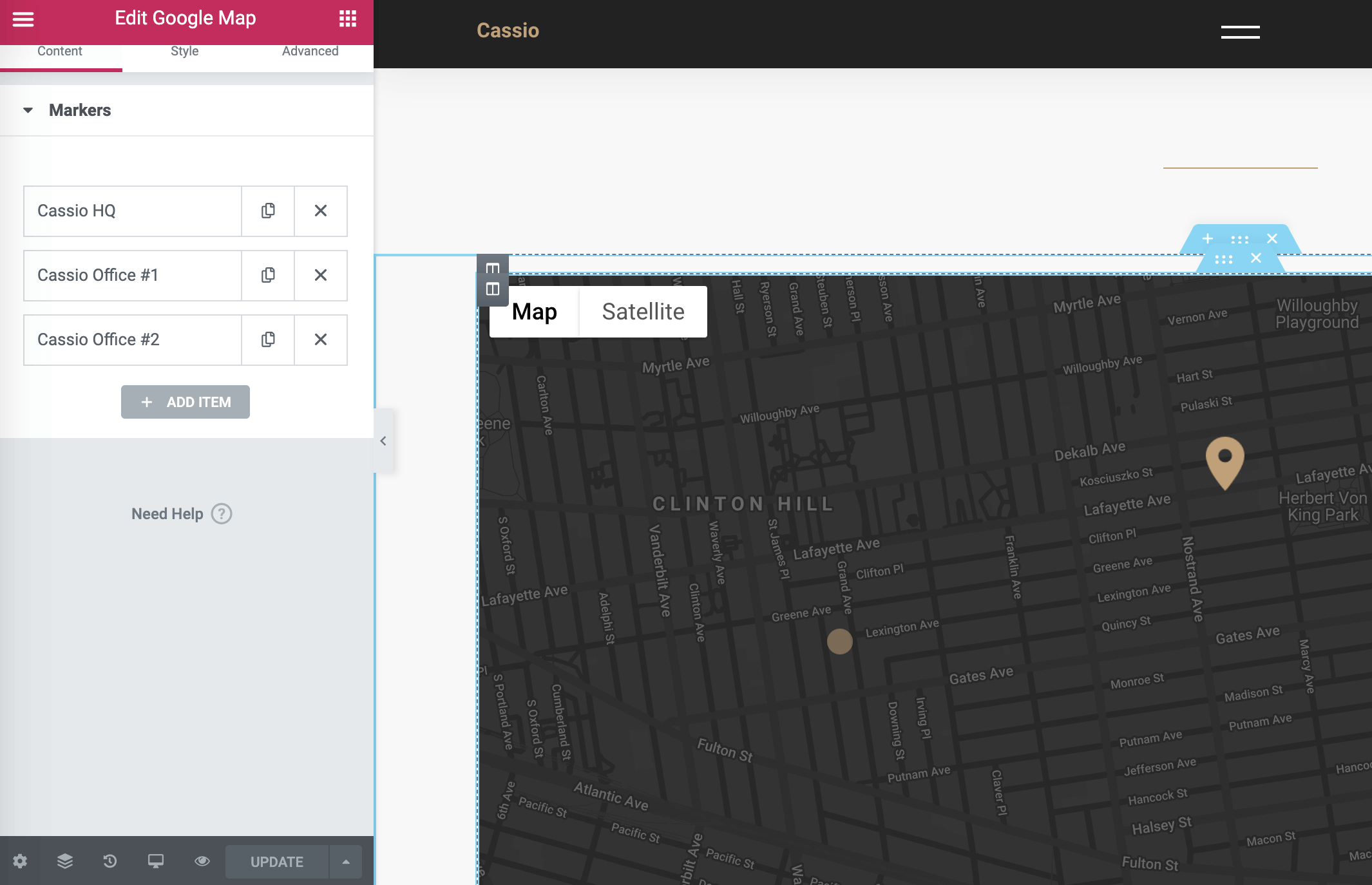Remove the Cassio Office #1 marker
Viewport: 1372px width, 885px height.
pyautogui.click(x=321, y=275)
